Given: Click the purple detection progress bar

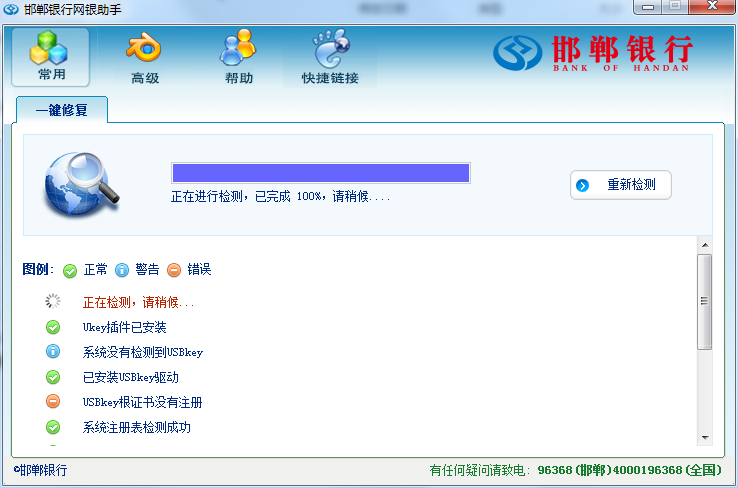Looking at the screenshot, I should tap(321, 173).
